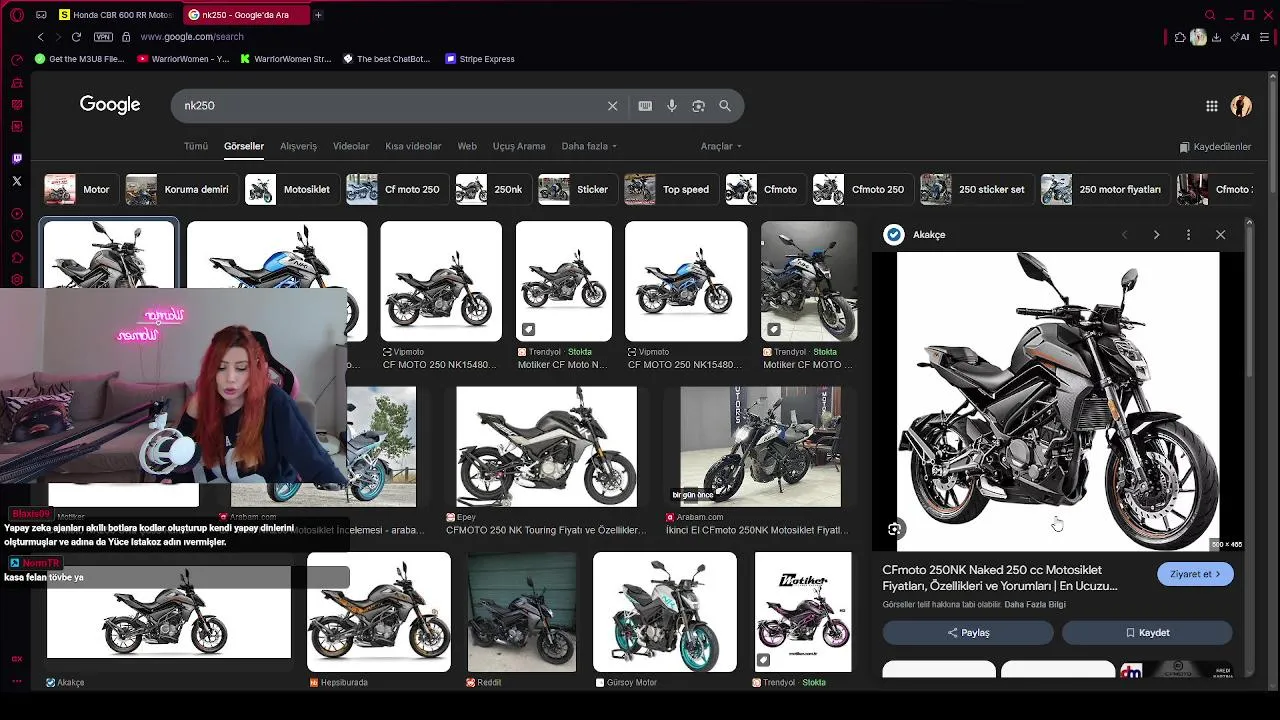Open Get the M3U8 File bookmark
Image resolution: width=1280 pixels, height=720 pixels.
coord(79,59)
